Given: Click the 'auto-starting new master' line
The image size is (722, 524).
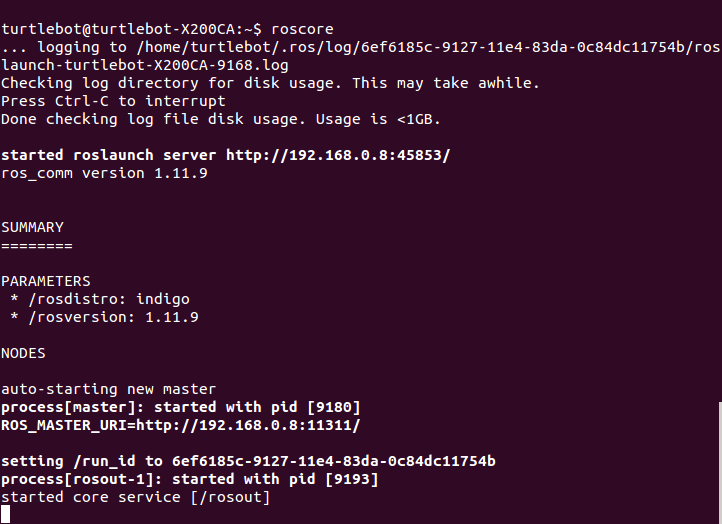Looking at the screenshot, I should 108,389.
